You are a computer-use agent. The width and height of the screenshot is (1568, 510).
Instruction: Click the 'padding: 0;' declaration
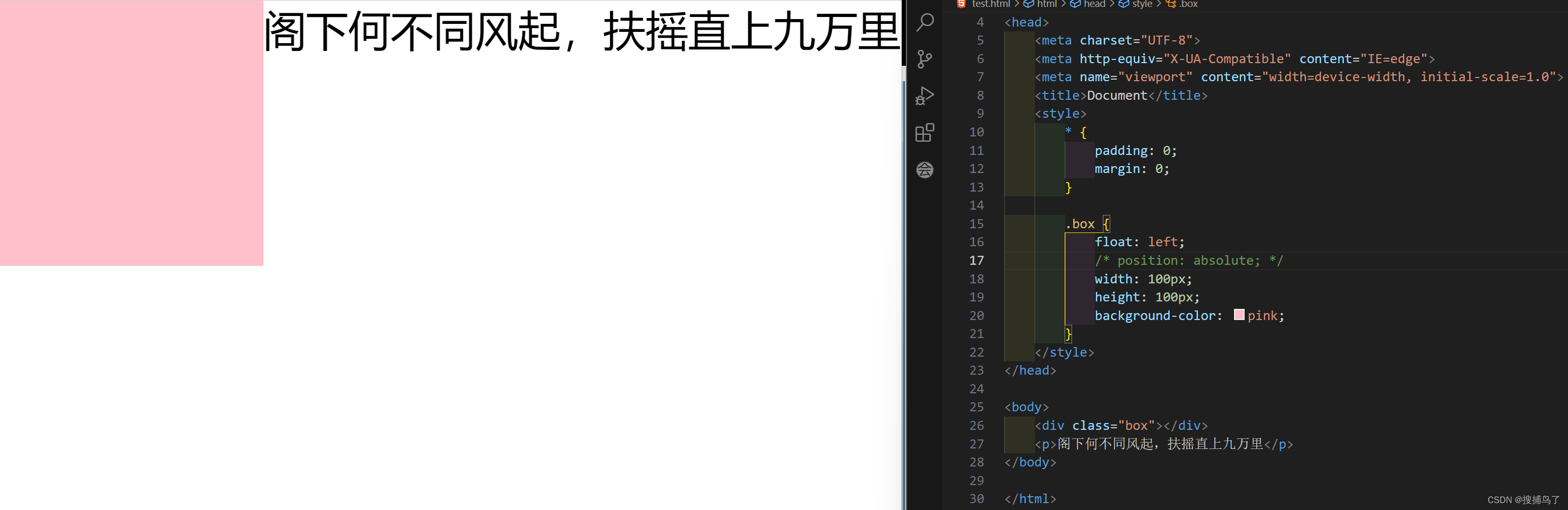(x=1136, y=150)
